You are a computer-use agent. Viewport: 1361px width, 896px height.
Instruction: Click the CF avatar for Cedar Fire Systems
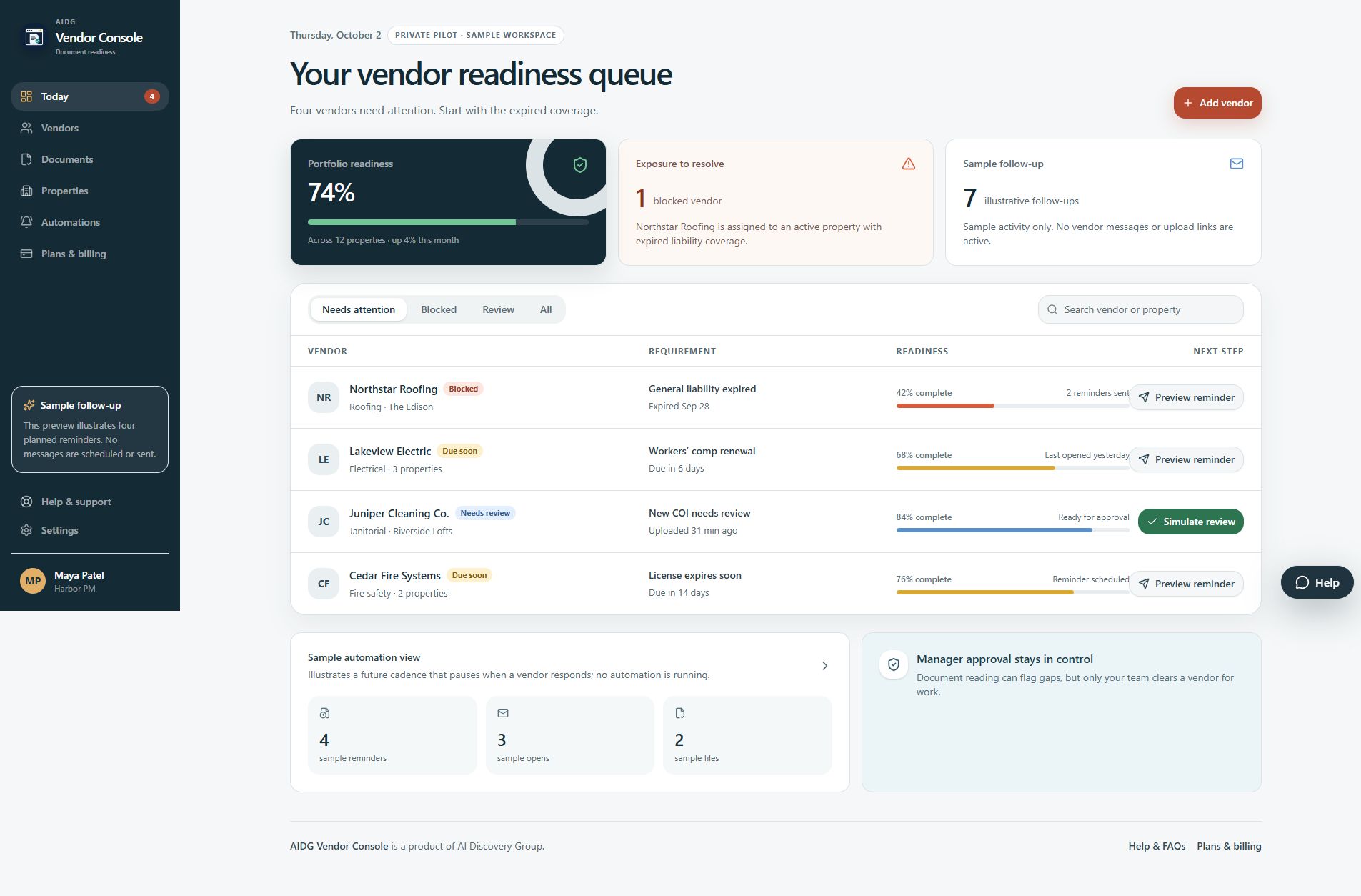[324, 584]
